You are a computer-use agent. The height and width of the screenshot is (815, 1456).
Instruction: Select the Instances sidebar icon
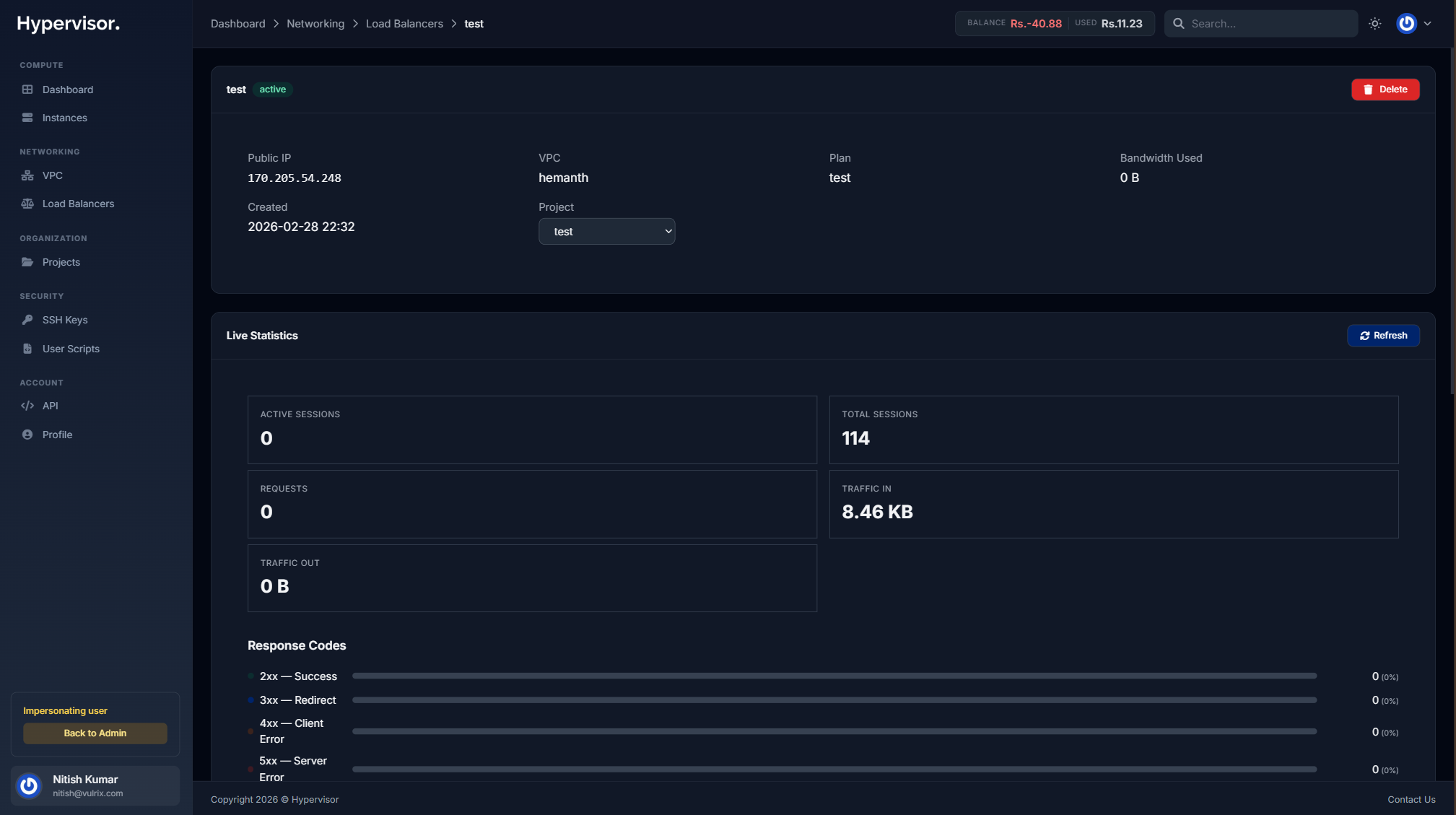coord(27,117)
